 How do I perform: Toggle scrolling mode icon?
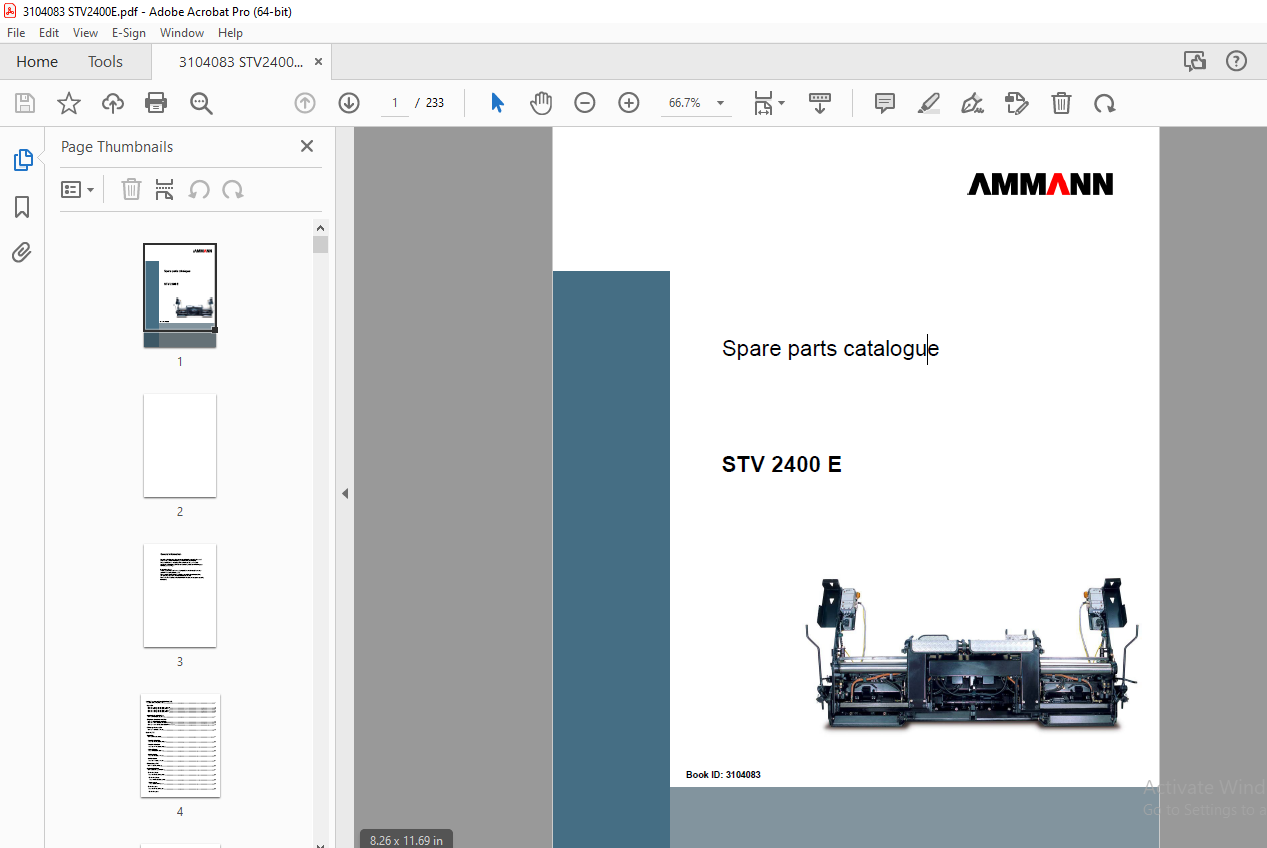pyautogui.click(x=820, y=103)
